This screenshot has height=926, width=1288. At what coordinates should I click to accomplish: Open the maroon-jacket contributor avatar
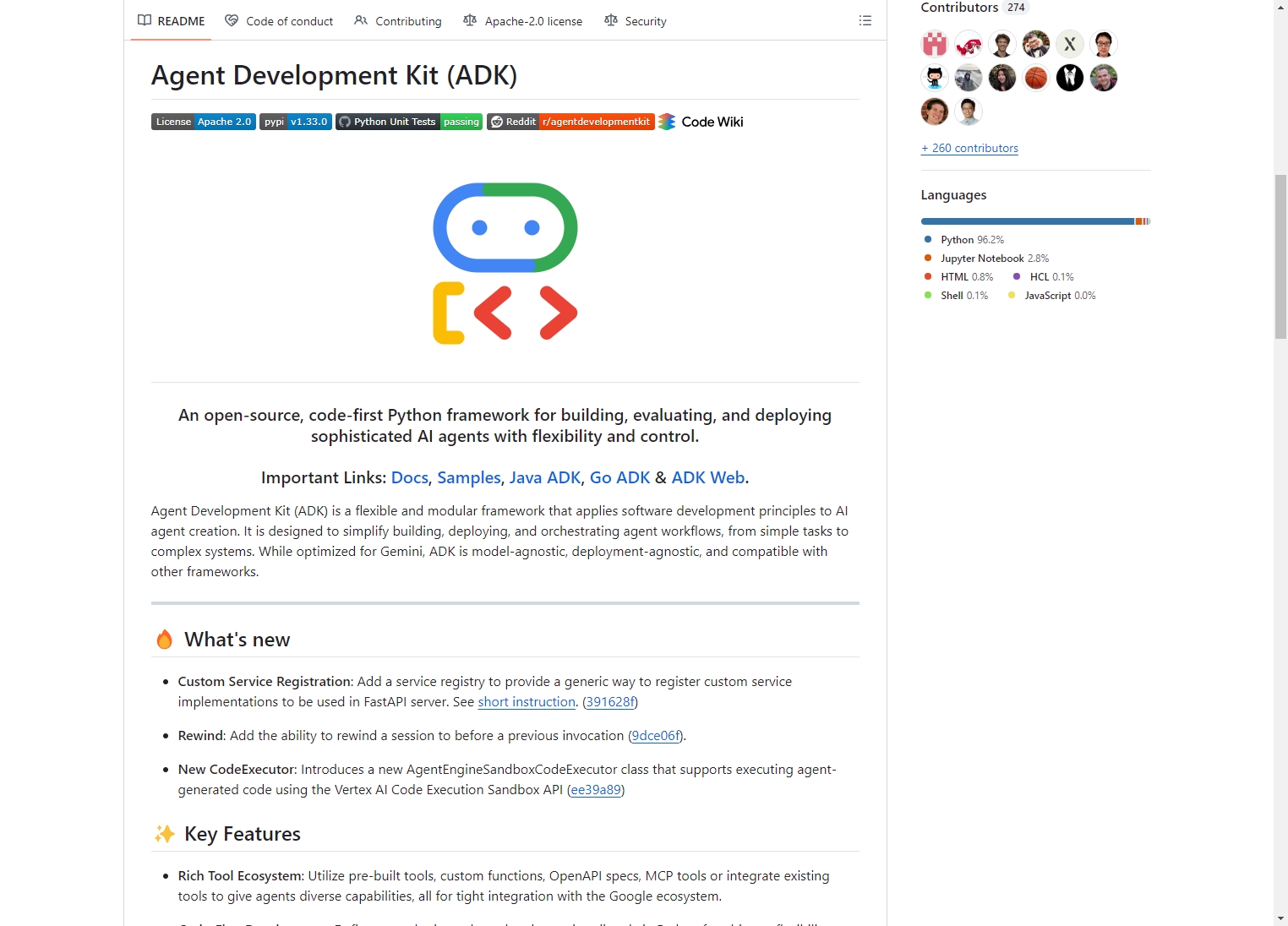(x=1104, y=78)
